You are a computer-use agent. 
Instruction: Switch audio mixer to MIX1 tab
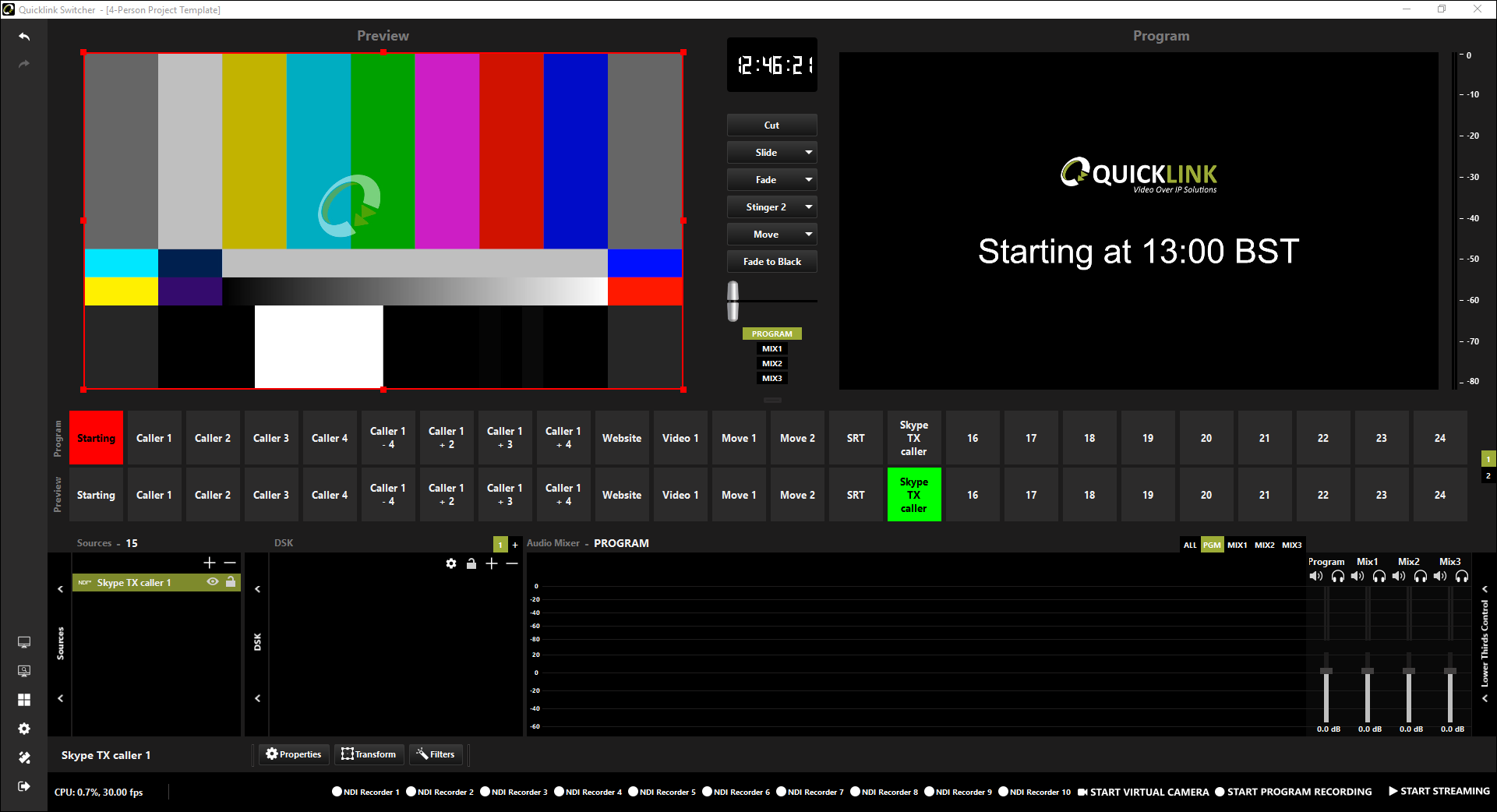point(1237,545)
